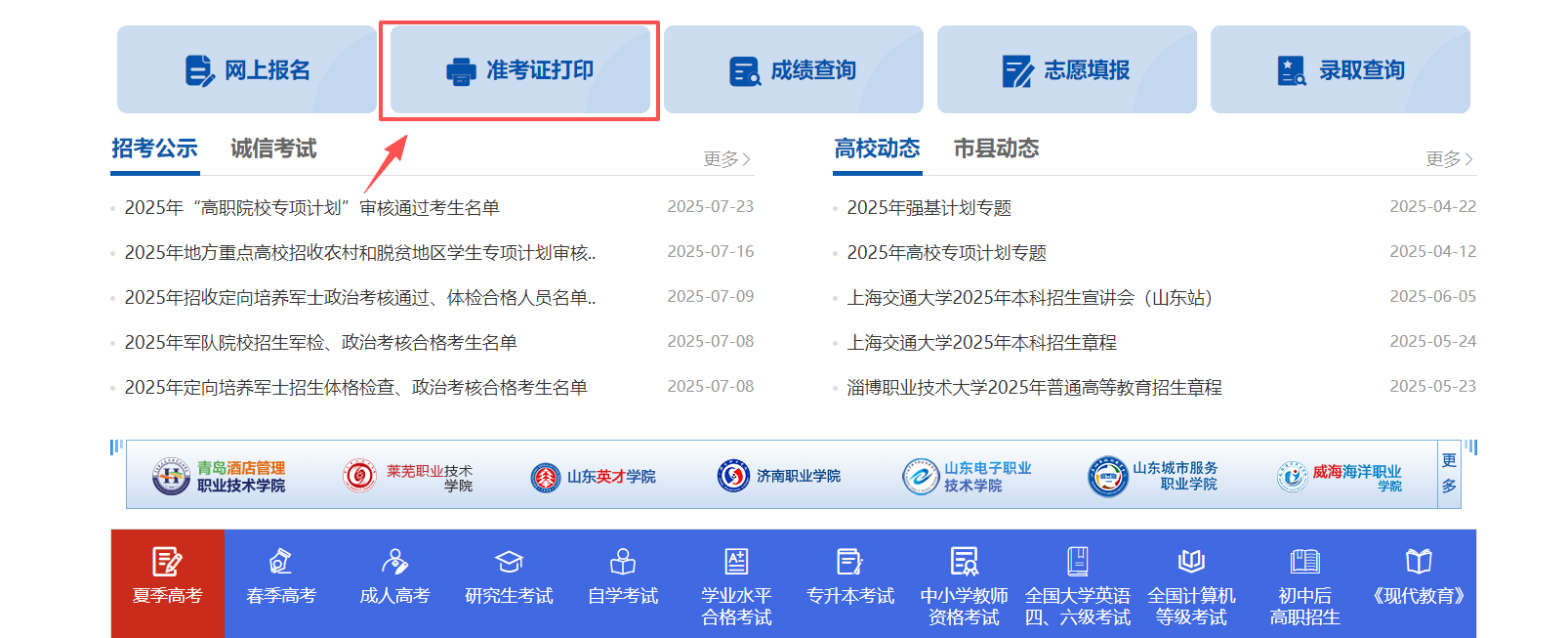Select the 专升本考试 menu label

(850, 596)
